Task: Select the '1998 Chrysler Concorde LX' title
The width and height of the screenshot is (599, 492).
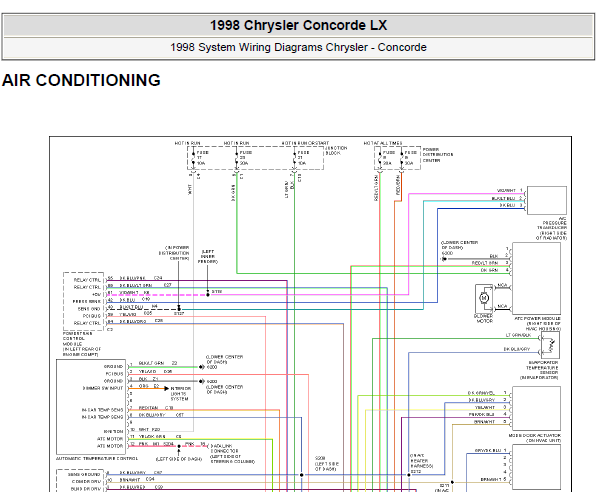Action: pyautogui.click(x=298, y=25)
